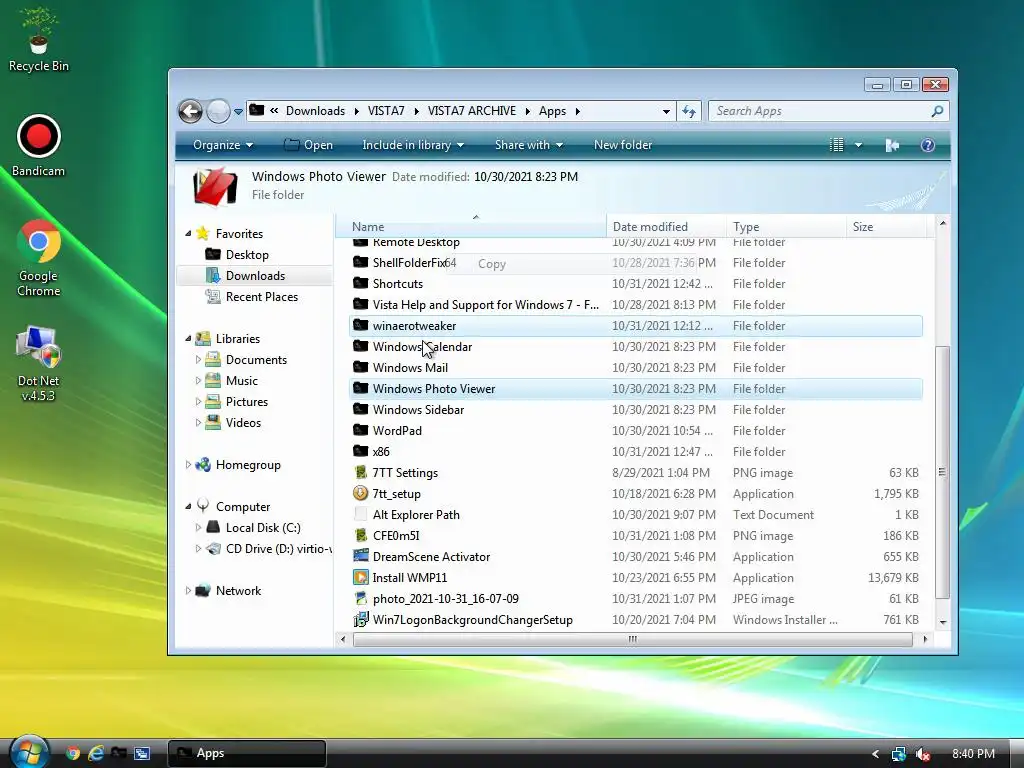The width and height of the screenshot is (1024, 768).
Task: Open Google Chrome desktop shortcut
Action: pos(39,258)
